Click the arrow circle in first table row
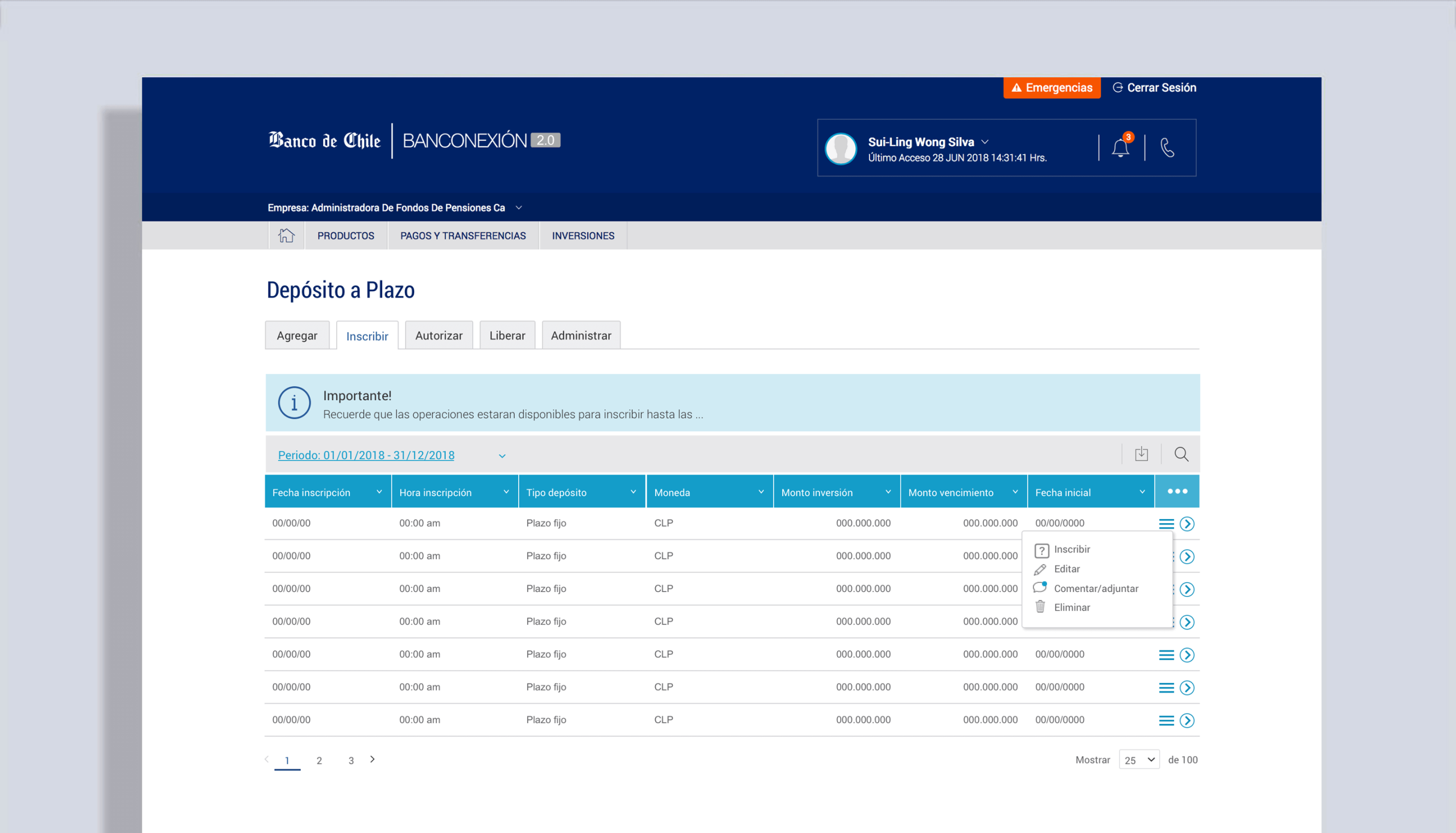 (1187, 524)
